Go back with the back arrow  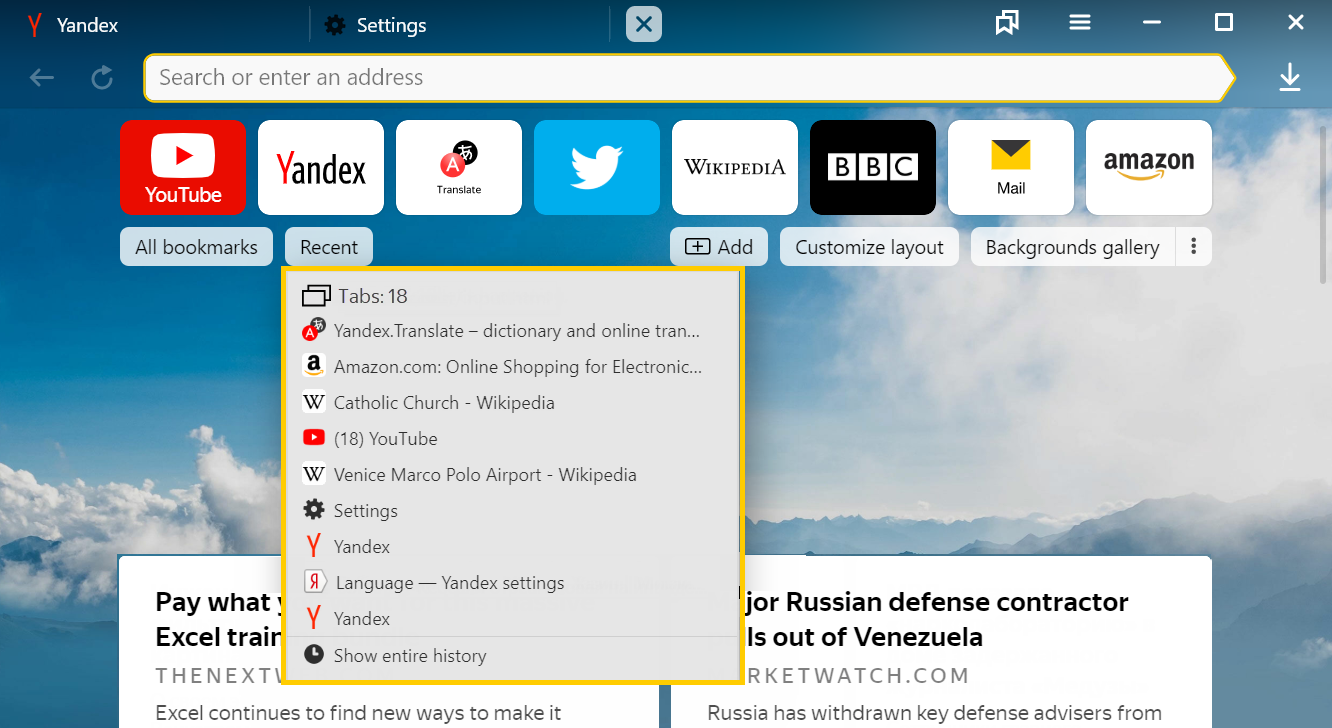coord(42,78)
